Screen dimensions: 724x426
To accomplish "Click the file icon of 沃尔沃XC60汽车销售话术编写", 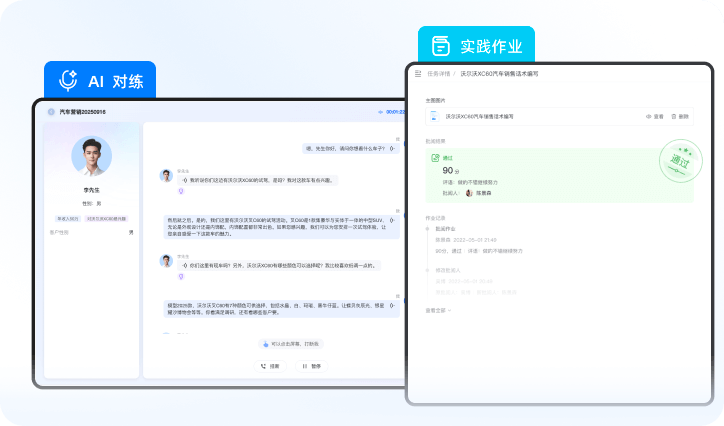I will 435,116.
